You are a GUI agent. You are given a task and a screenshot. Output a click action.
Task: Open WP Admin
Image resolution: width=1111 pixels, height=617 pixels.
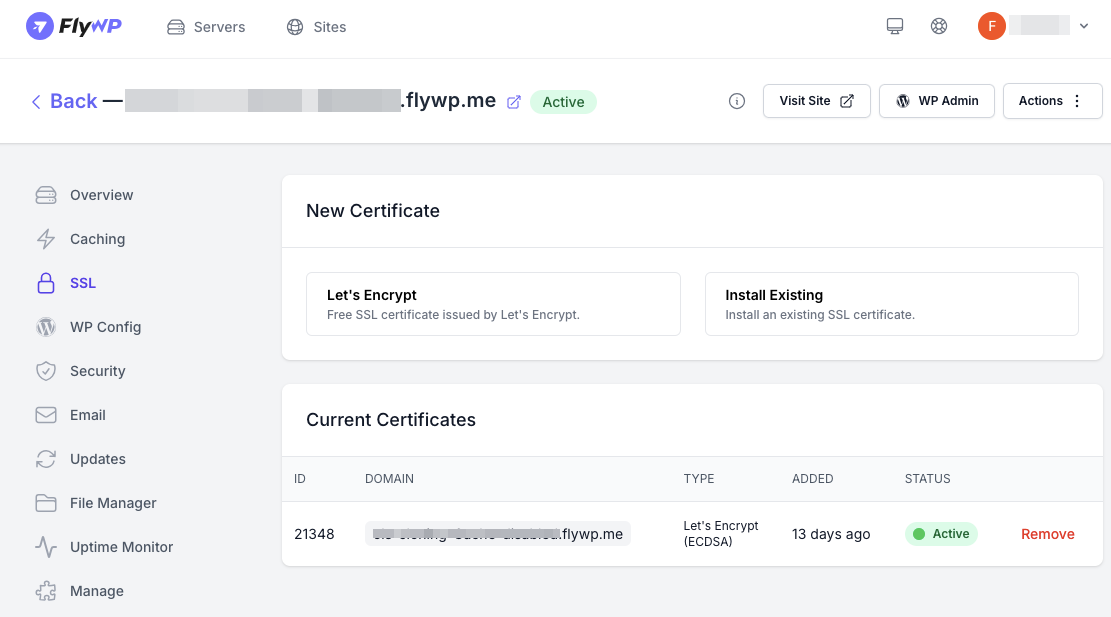pyautogui.click(x=936, y=100)
